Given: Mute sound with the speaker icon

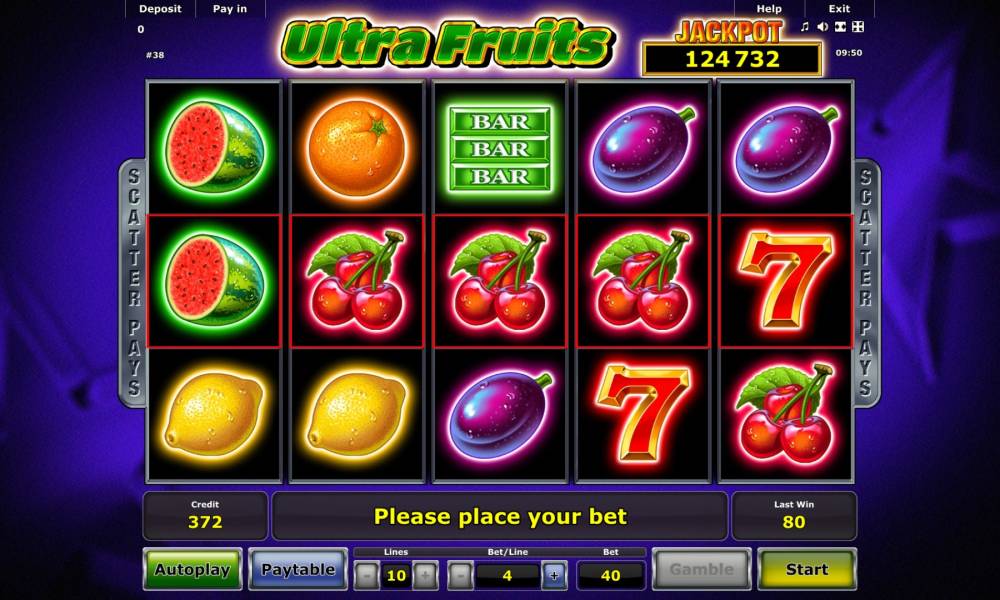Looking at the screenshot, I should pos(823,27).
